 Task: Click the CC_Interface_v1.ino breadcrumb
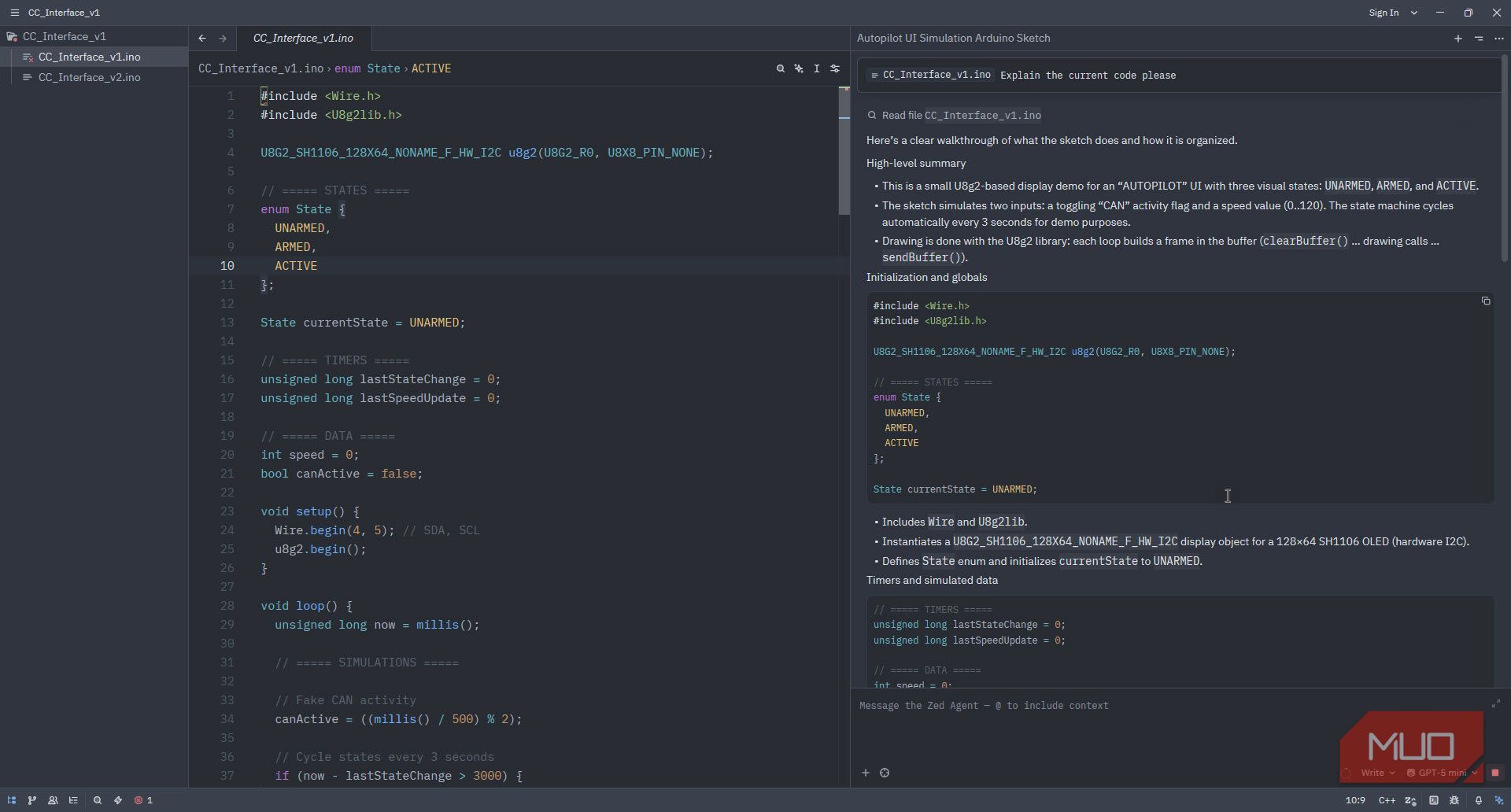(x=260, y=68)
